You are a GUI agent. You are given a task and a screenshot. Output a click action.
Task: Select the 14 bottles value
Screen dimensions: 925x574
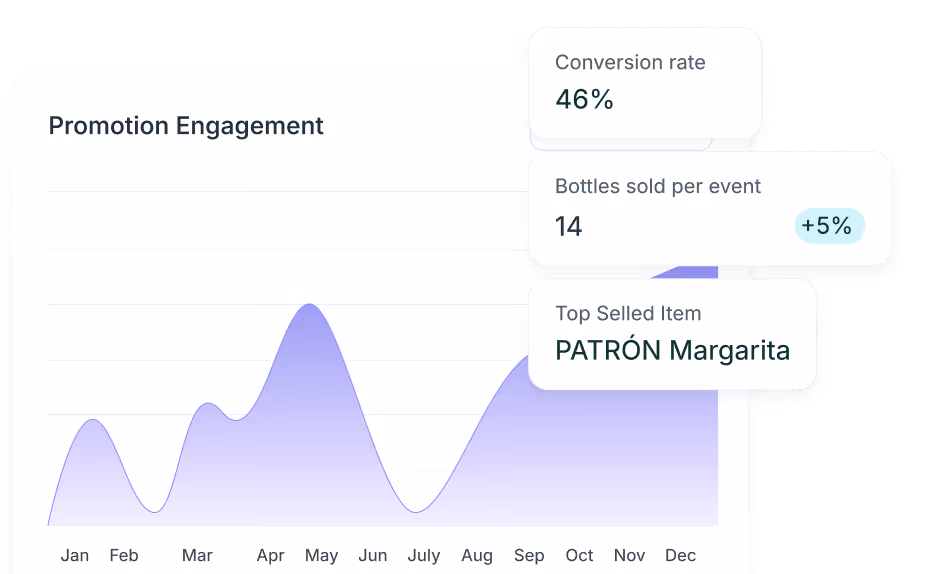click(568, 227)
